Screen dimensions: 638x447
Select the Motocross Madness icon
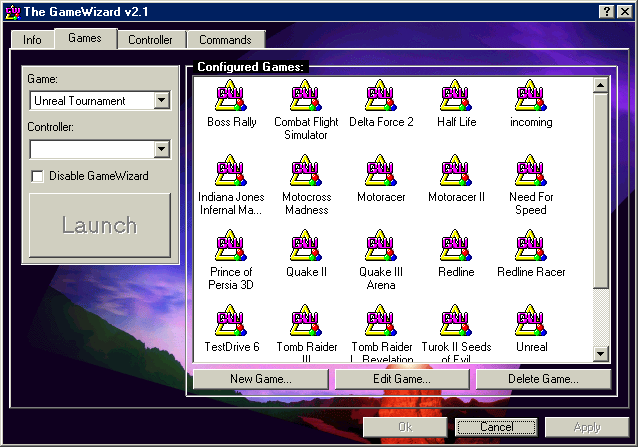(306, 170)
